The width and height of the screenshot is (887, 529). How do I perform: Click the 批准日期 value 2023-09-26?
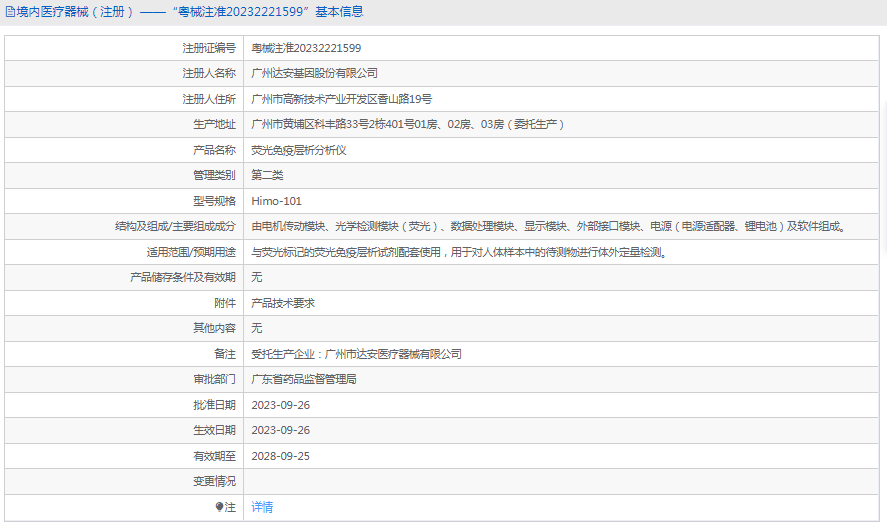point(281,405)
